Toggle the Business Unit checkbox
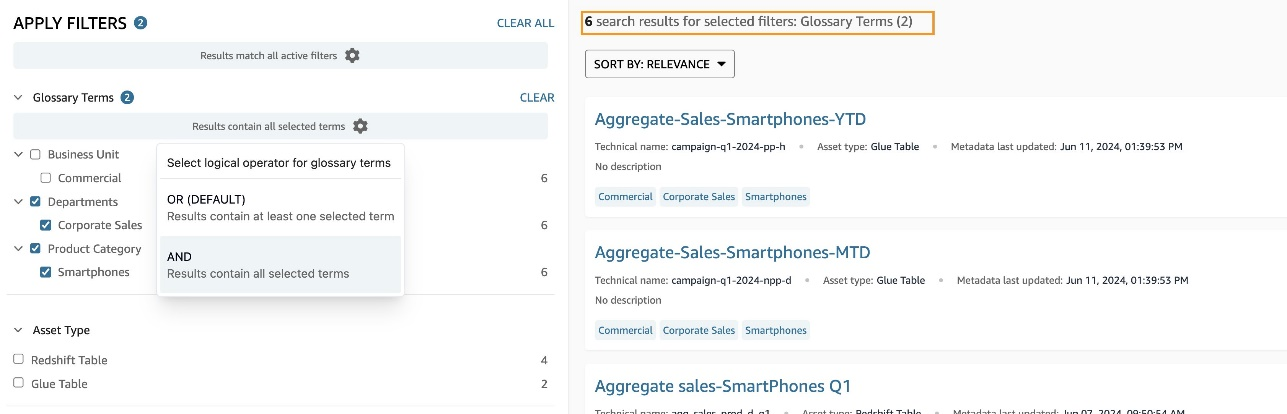The height and width of the screenshot is (414, 1287). pyautogui.click(x=35, y=155)
